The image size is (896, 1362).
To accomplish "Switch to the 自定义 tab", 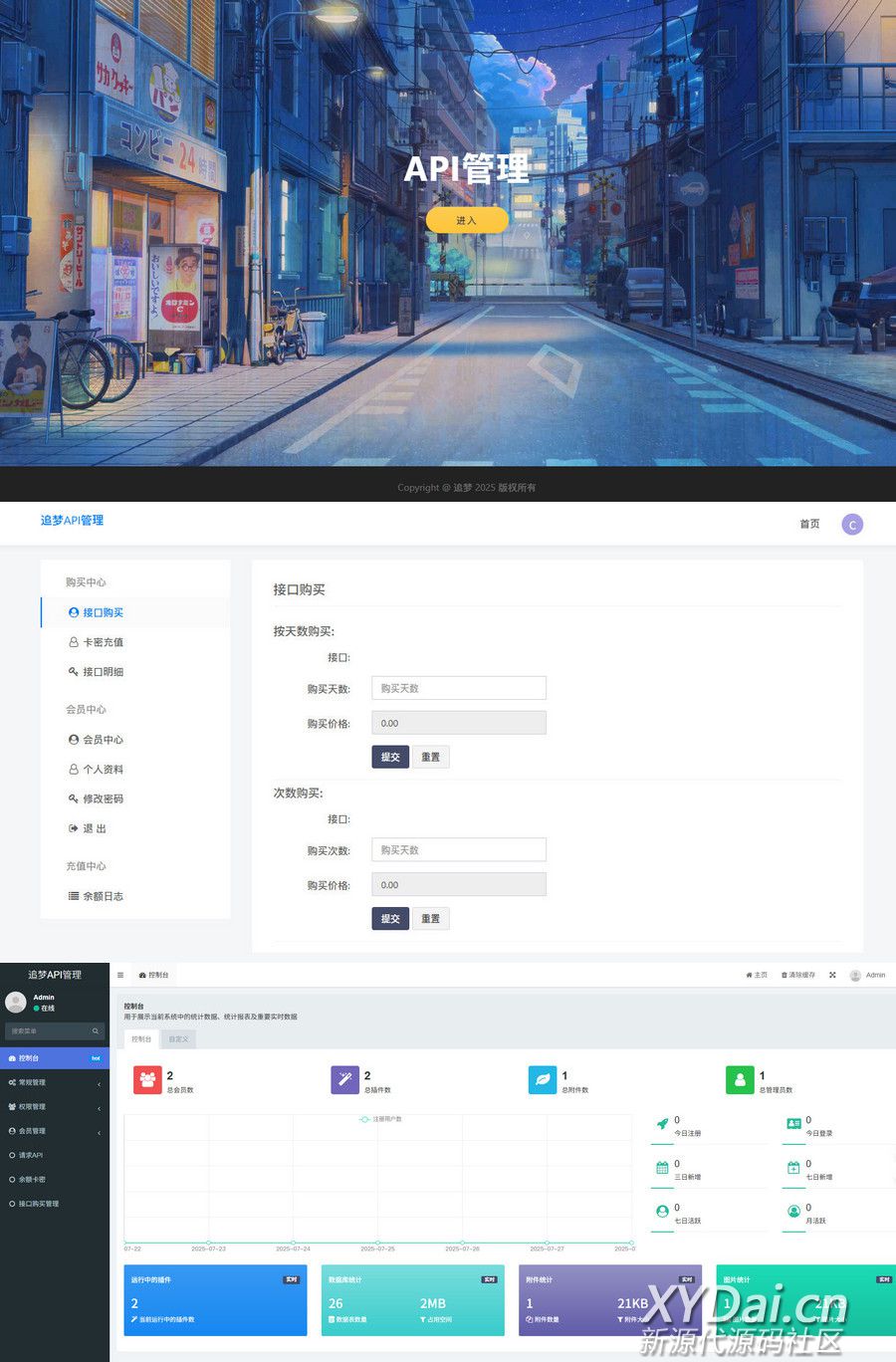I will click(x=178, y=1038).
